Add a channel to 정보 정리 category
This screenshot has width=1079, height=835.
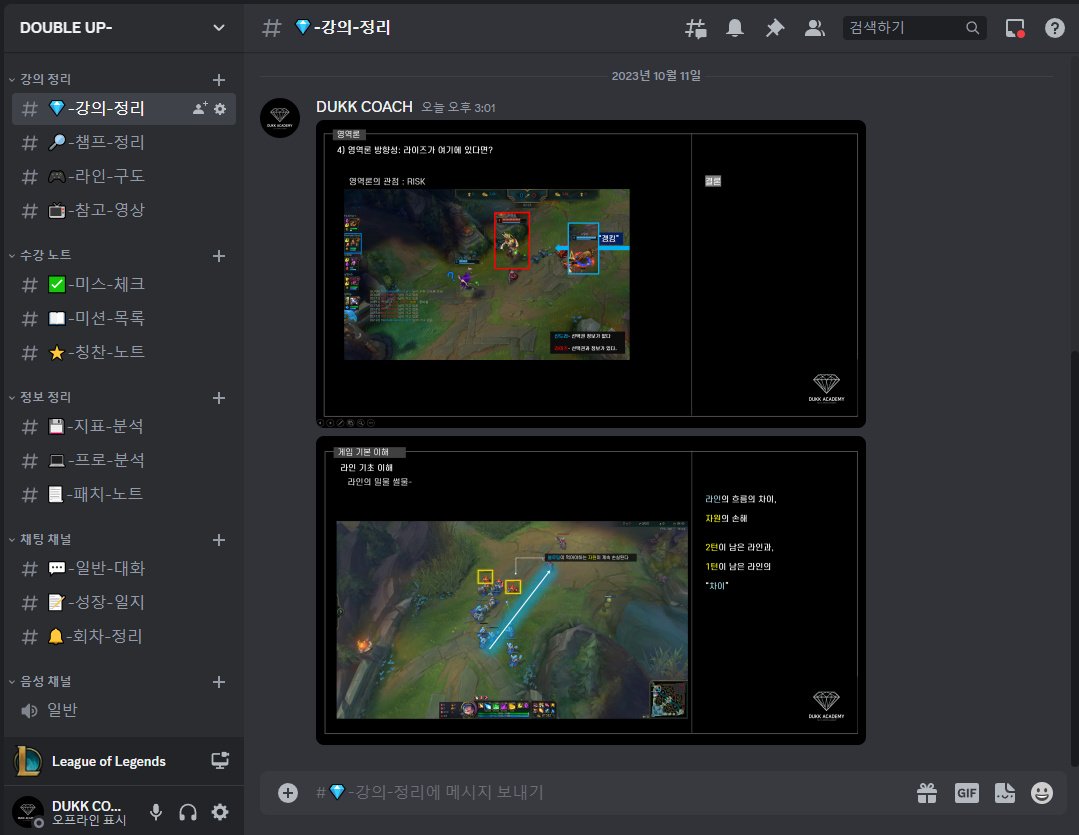point(219,398)
